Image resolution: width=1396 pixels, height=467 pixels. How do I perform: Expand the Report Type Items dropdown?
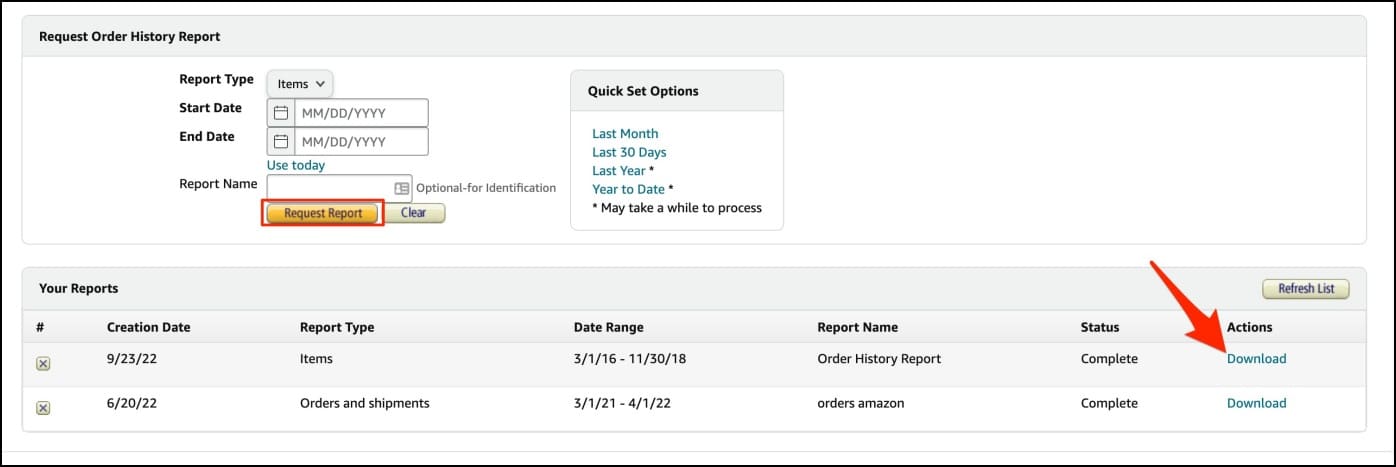point(300,84)
